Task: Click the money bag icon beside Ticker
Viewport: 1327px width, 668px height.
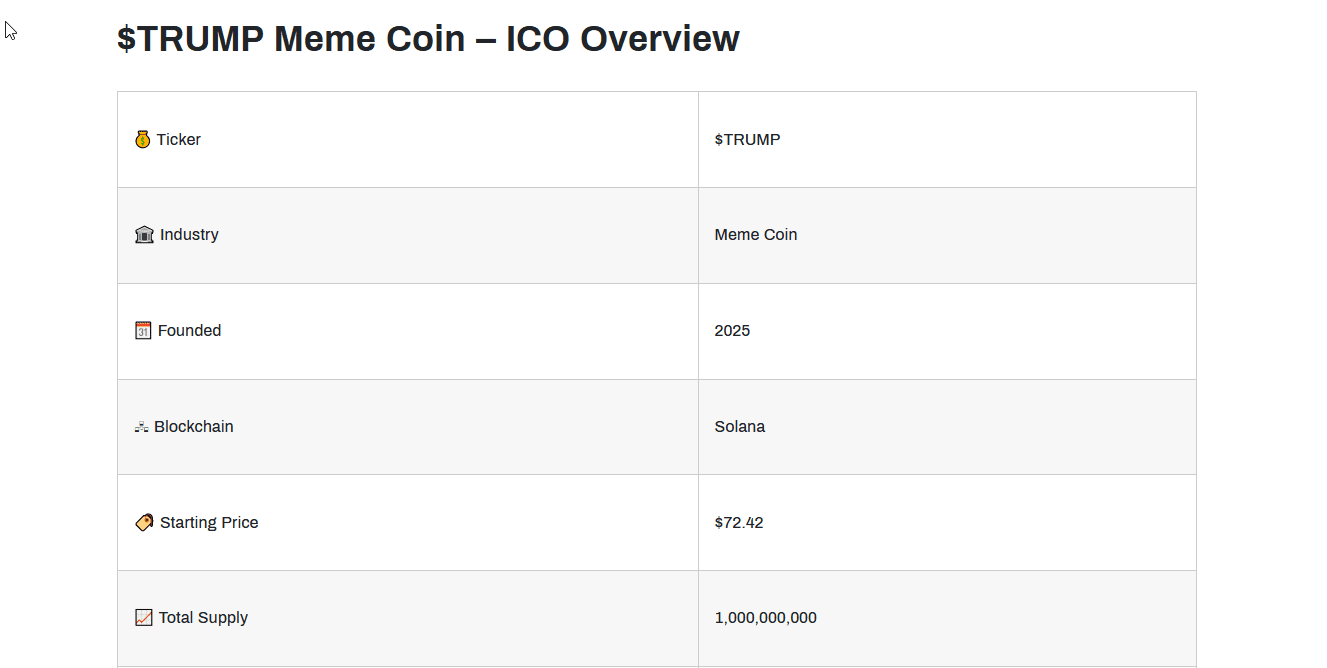Action: click(x=143, y=140)
